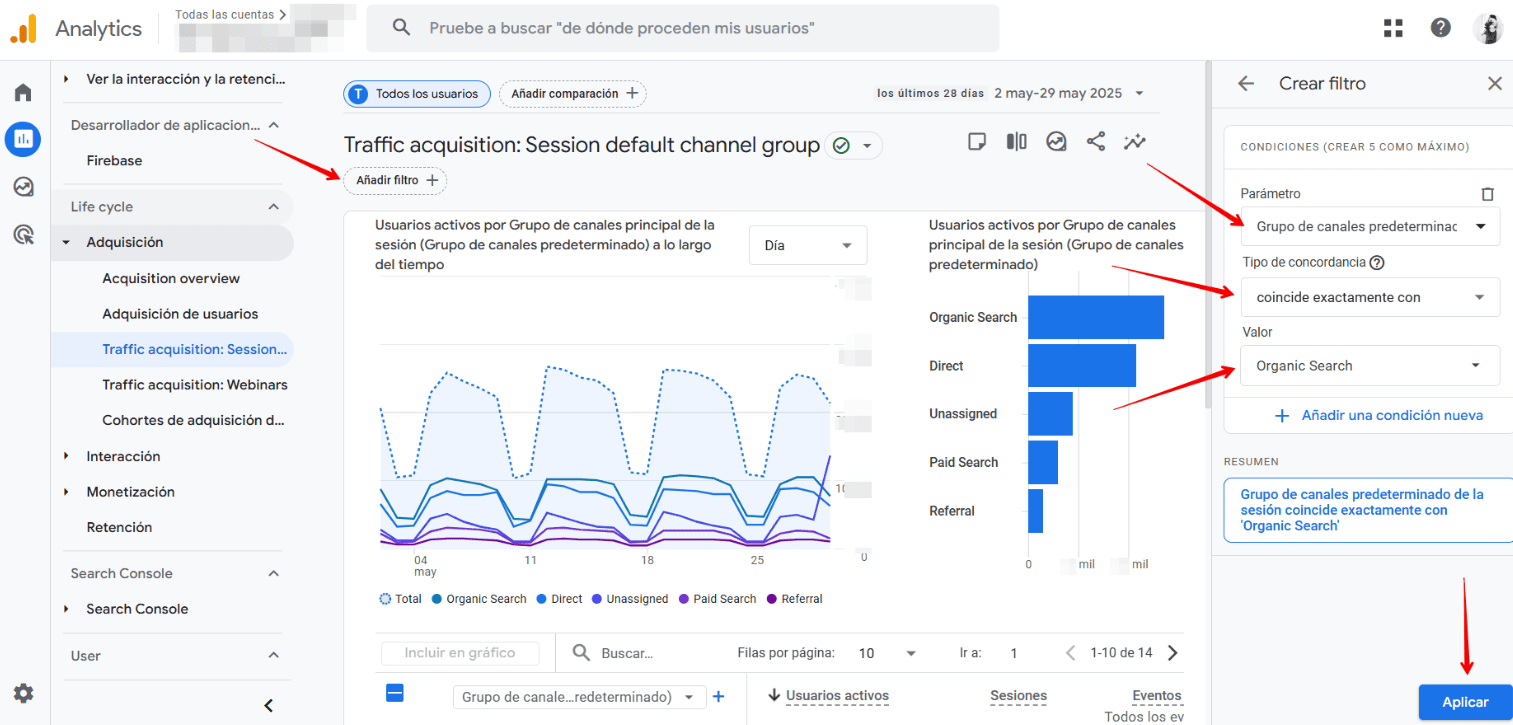This screenshot has width=1513, height=725.
Task: Focus the Analytics search bar
Action: coord(683,28)
